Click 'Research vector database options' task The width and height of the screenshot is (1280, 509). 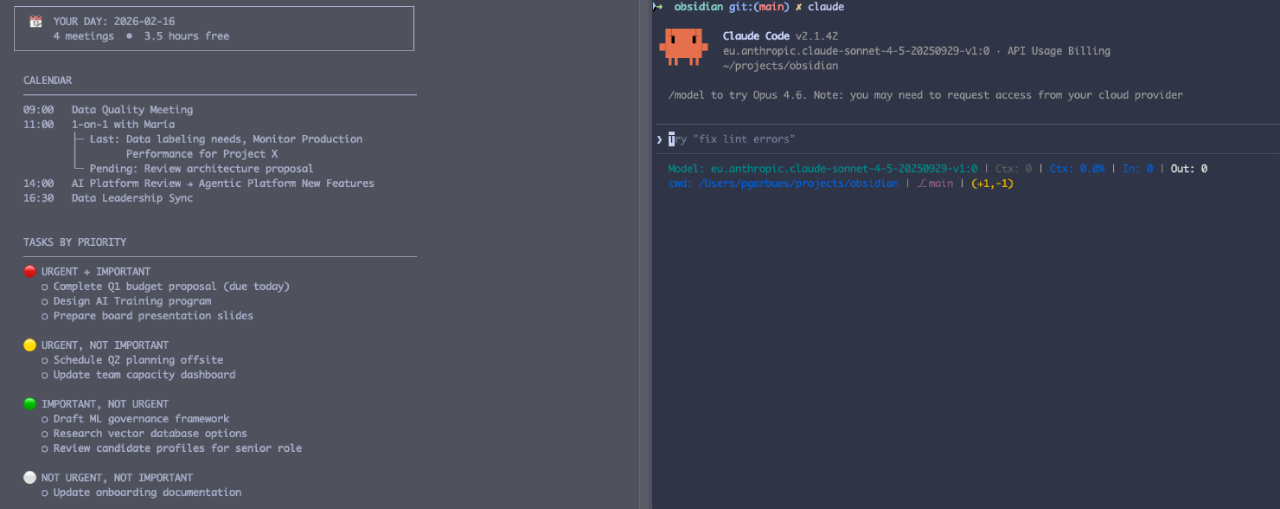tap(150, 434)
